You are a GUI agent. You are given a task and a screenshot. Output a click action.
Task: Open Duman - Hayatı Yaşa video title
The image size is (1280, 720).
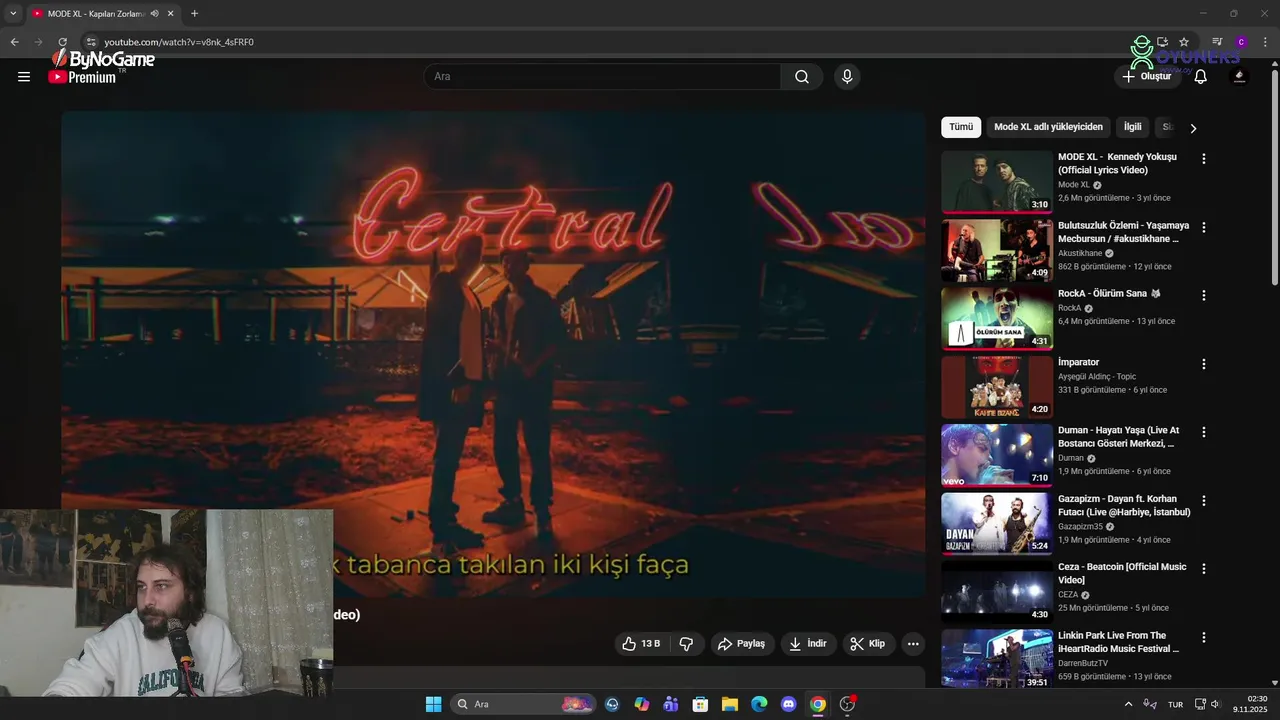1118,437
